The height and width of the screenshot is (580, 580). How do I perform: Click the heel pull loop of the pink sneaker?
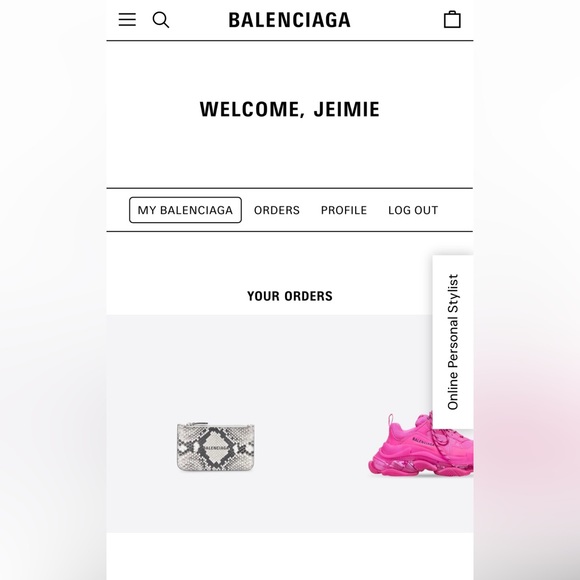pos(390,419)
